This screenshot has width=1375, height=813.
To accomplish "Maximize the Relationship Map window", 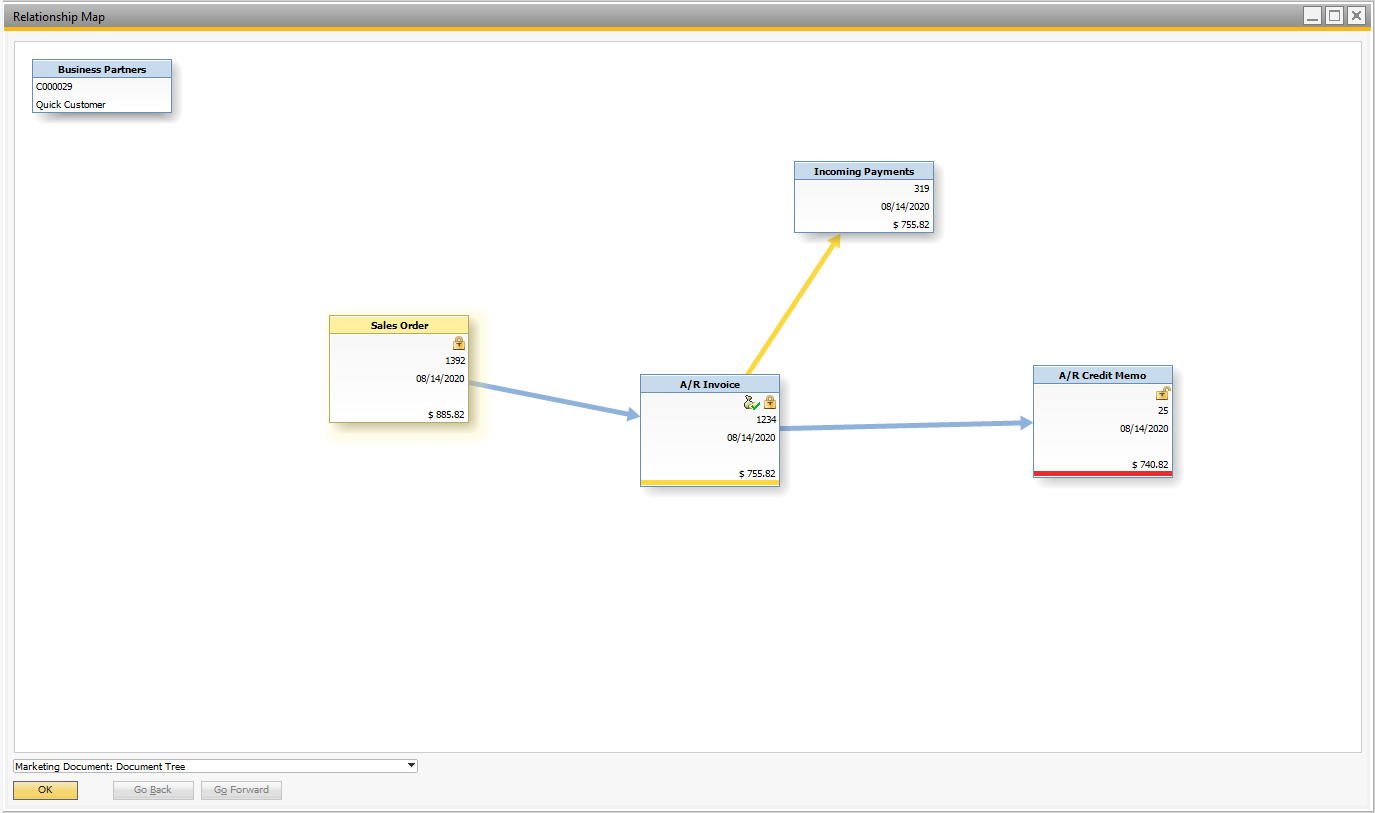I will (1334, 15).
